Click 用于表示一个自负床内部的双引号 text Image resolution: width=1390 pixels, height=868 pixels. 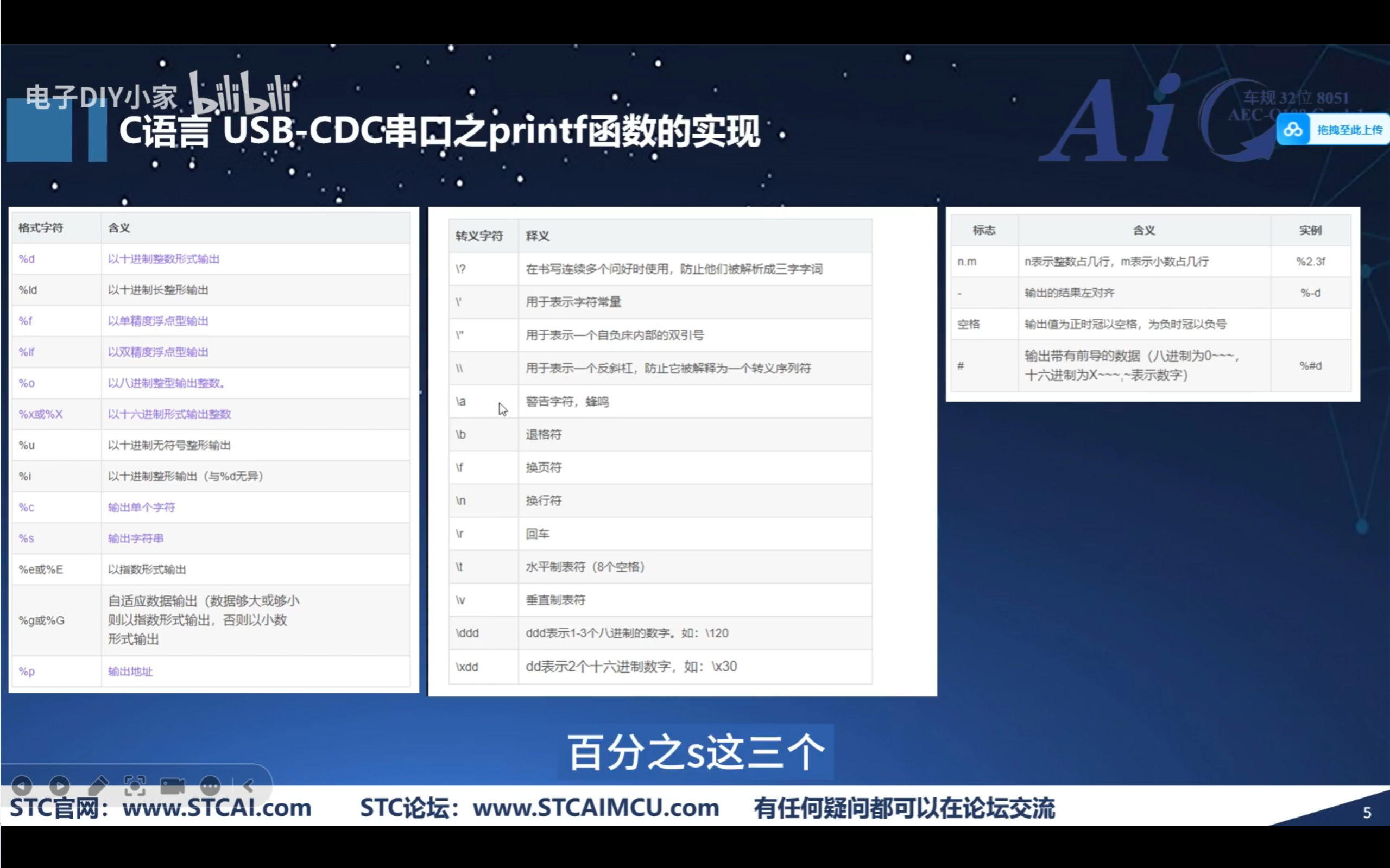point(614,335)
